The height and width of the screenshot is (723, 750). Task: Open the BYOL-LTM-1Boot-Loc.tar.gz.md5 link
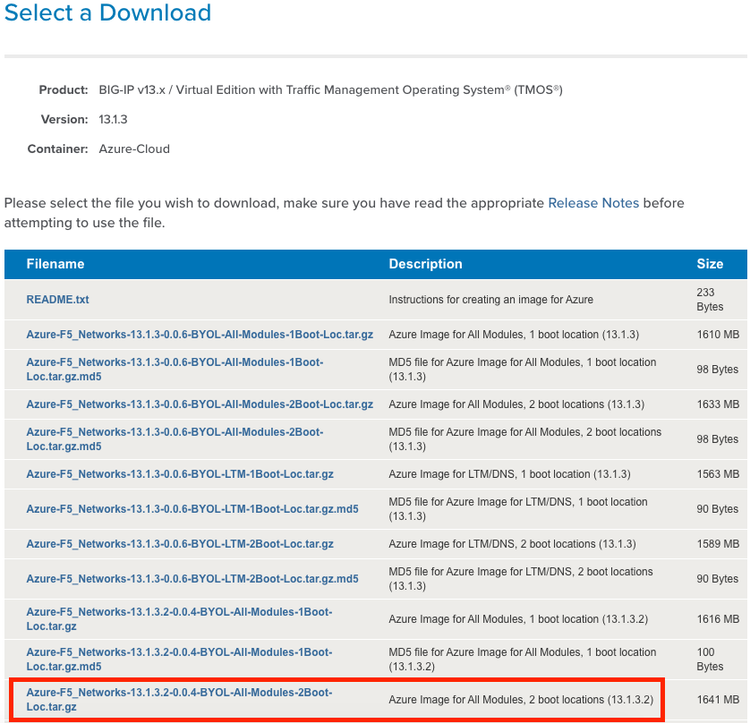192,509
